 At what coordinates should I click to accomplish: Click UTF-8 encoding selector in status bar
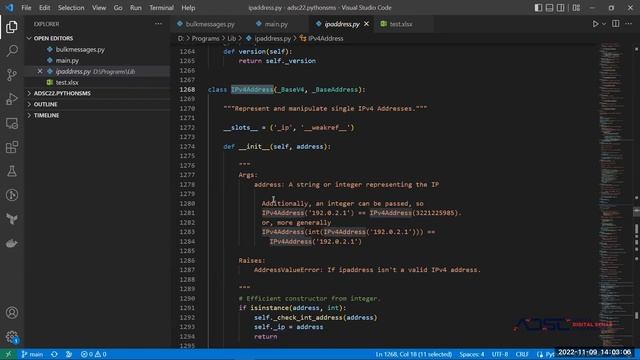point(500,354)
